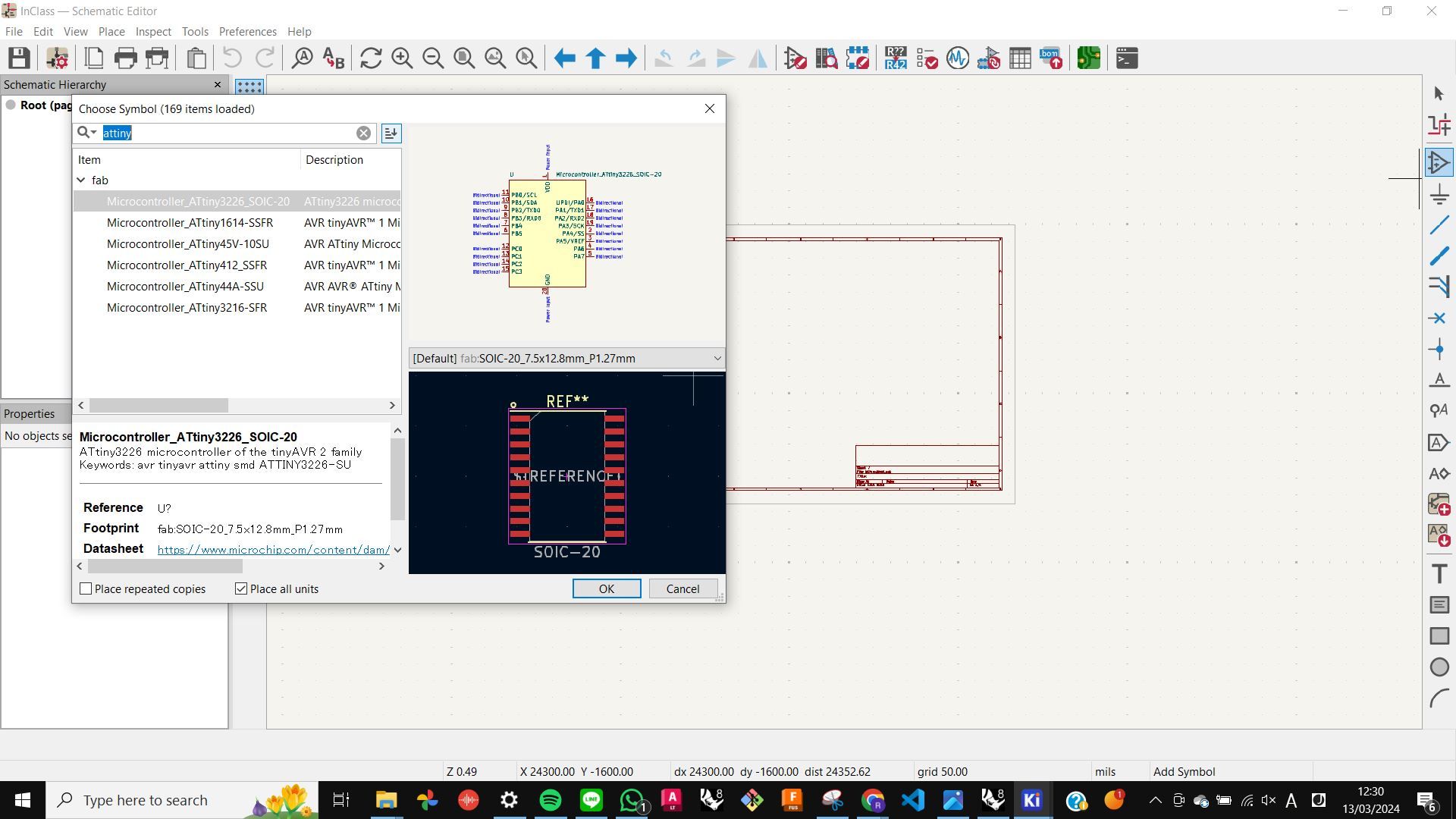Open the File menu
Image resolution: width=1456 pixels, height=819 pixels.
click(x=14, y=31)
